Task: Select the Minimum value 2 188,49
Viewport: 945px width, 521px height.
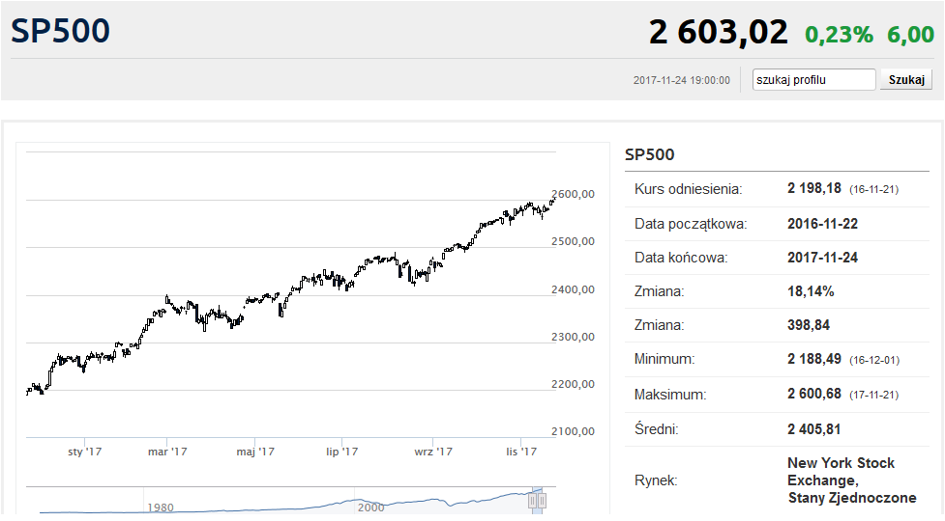Action: pyautogui.click(x=814, y=359)
